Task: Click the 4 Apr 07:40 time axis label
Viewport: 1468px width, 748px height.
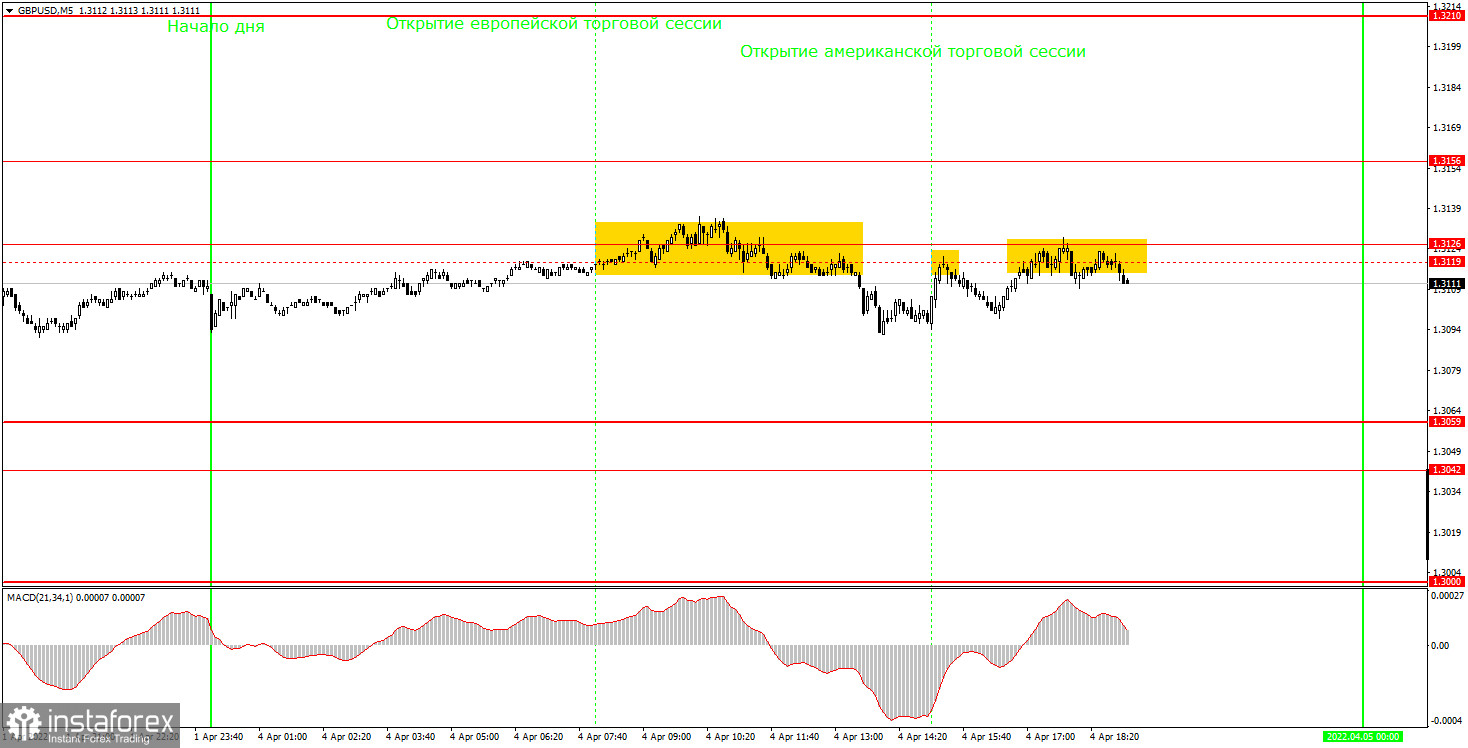Action: point(603,736)
